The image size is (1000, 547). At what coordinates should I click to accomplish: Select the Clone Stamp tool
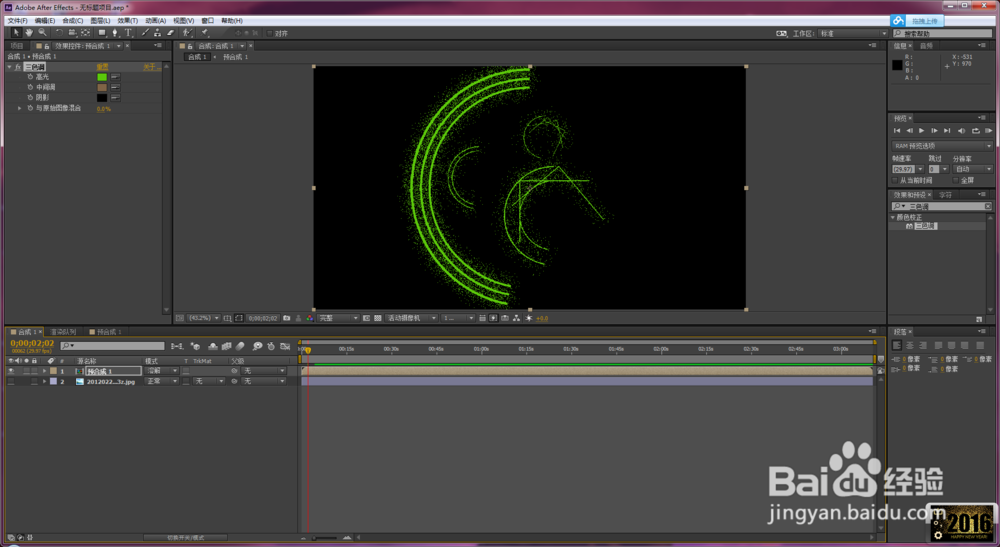click(158, 33)
